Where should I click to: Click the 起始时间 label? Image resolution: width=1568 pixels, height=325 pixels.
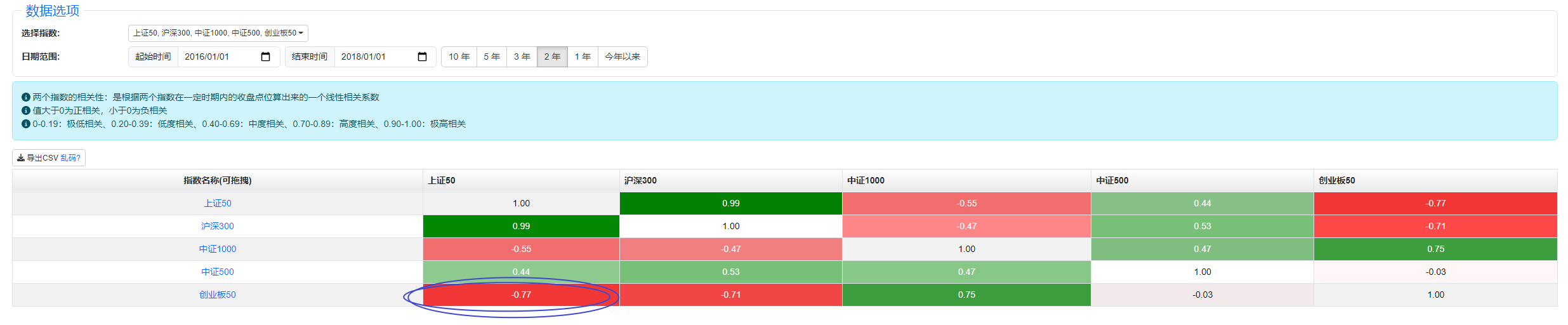[153, 56]
